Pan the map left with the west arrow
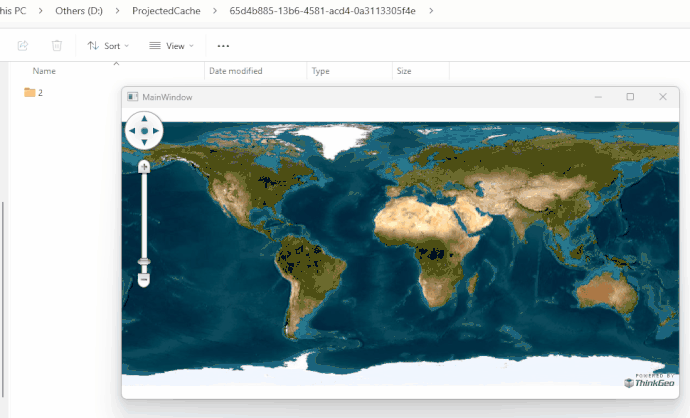690x418 pixels. pos(132,131)
